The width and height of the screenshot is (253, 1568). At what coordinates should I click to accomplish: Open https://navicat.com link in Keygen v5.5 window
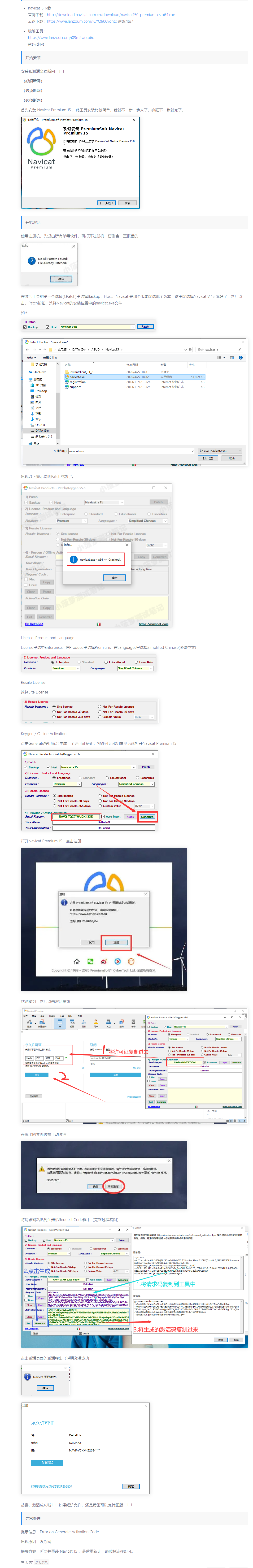pos(154,624)
